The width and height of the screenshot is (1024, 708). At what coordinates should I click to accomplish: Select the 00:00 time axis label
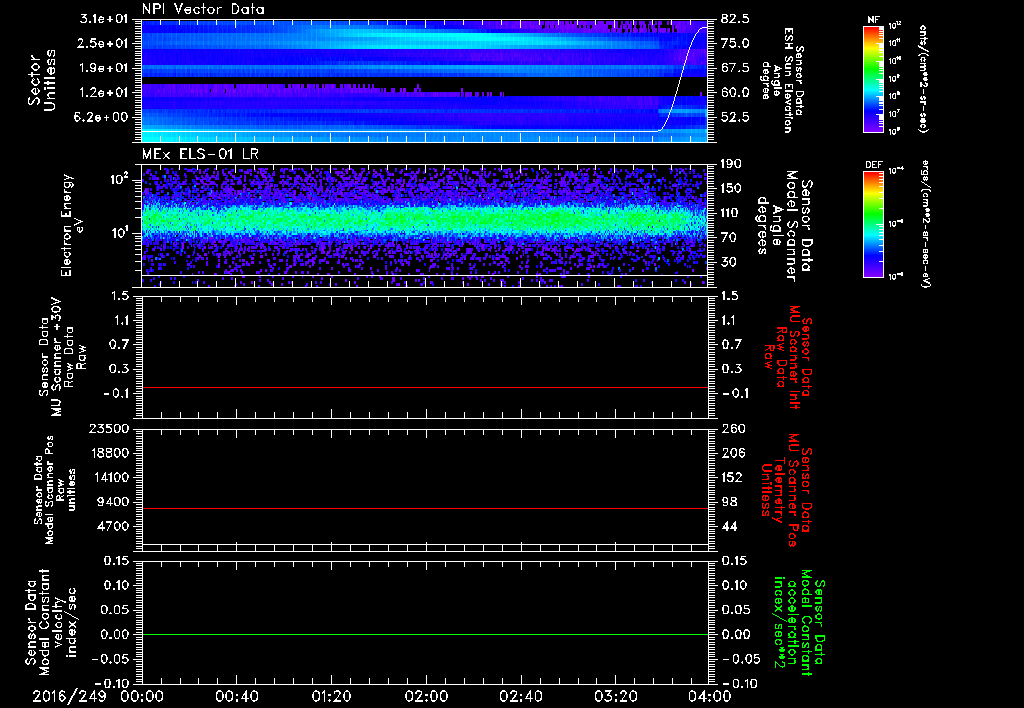pos(142,695)
